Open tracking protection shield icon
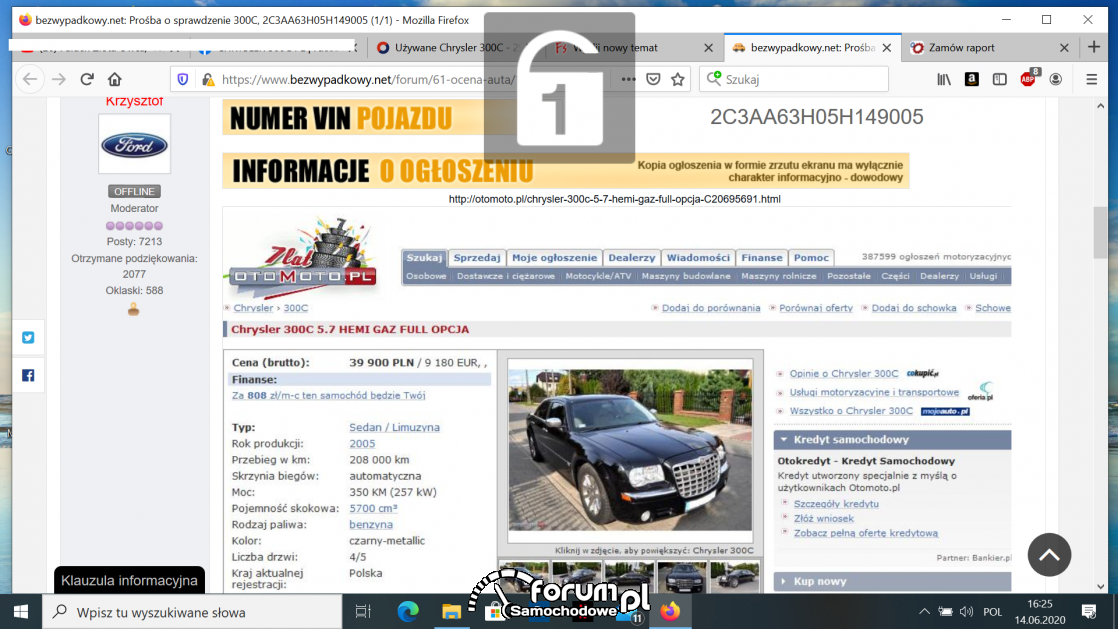The height and width of the screenshot is (629, 1118). click(183, 79)
